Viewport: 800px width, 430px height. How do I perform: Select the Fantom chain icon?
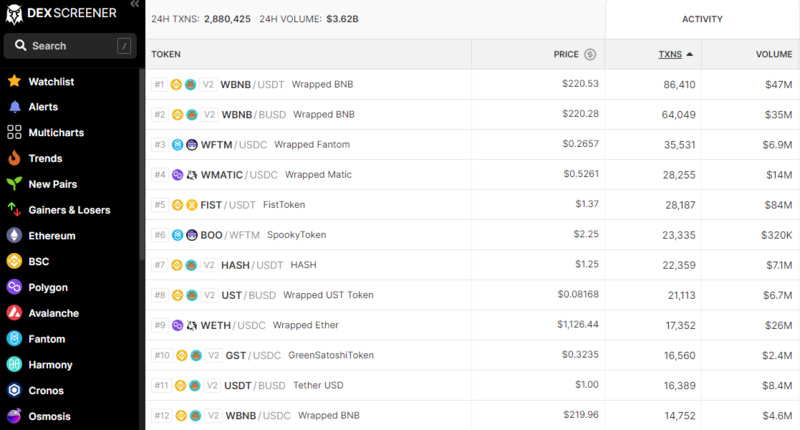14,339
